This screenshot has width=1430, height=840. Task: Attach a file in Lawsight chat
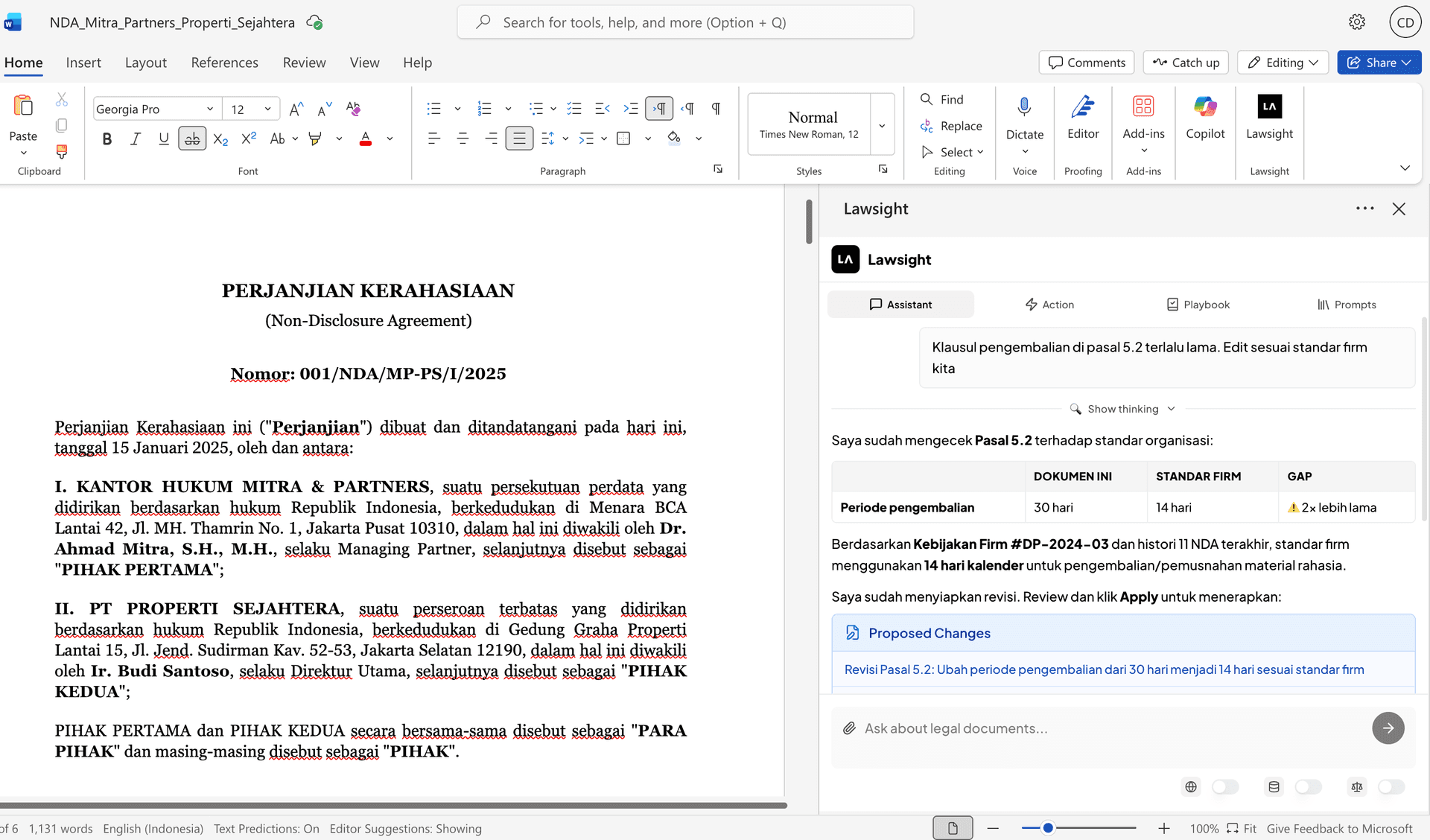849,728
